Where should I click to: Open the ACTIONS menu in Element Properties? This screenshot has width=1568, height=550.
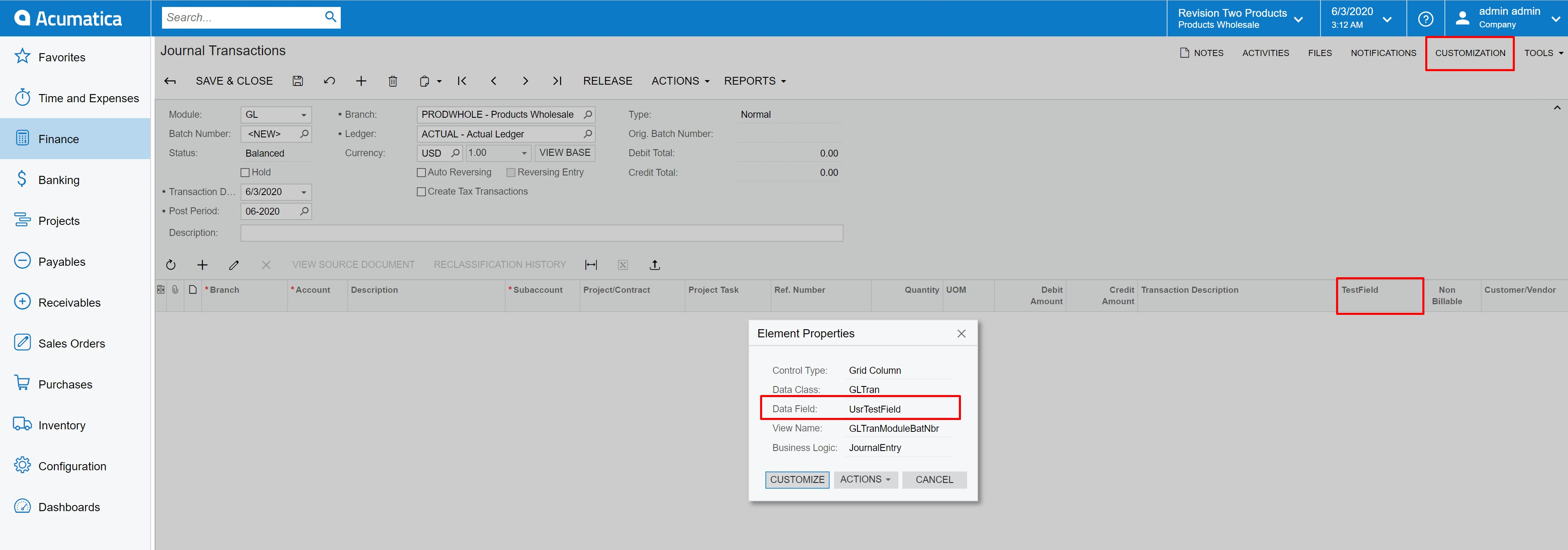point(865,479)
